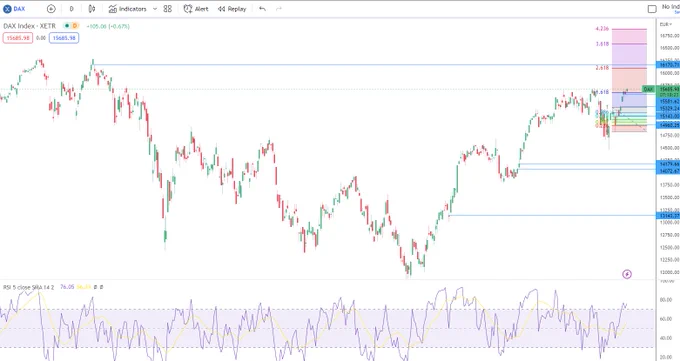Click the 13142.37 horizontal line price label

668,215
